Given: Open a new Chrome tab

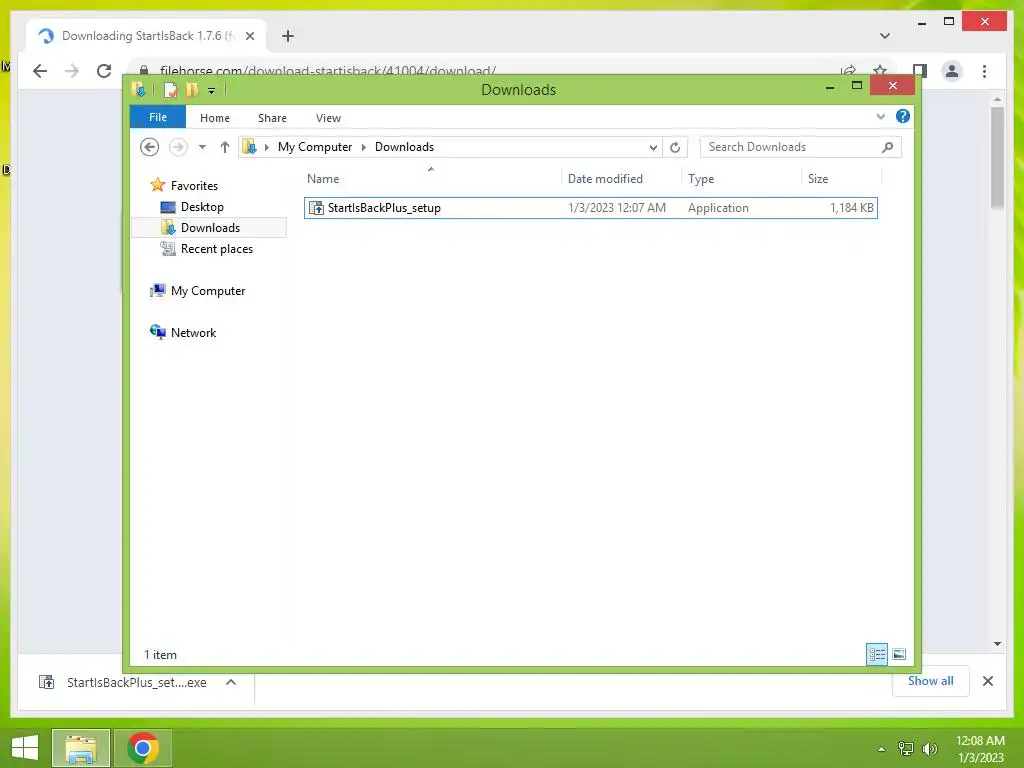Looking at the screenshot, I should 288,36.
